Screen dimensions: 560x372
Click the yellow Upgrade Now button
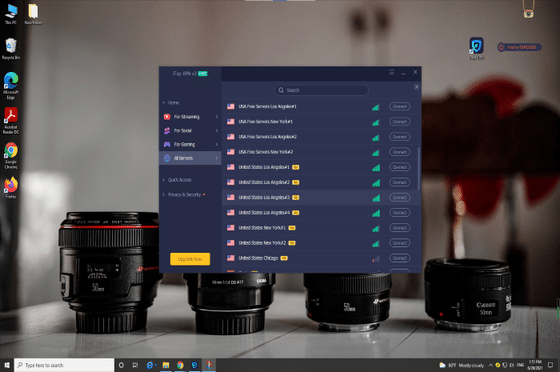tap(190, 259)
